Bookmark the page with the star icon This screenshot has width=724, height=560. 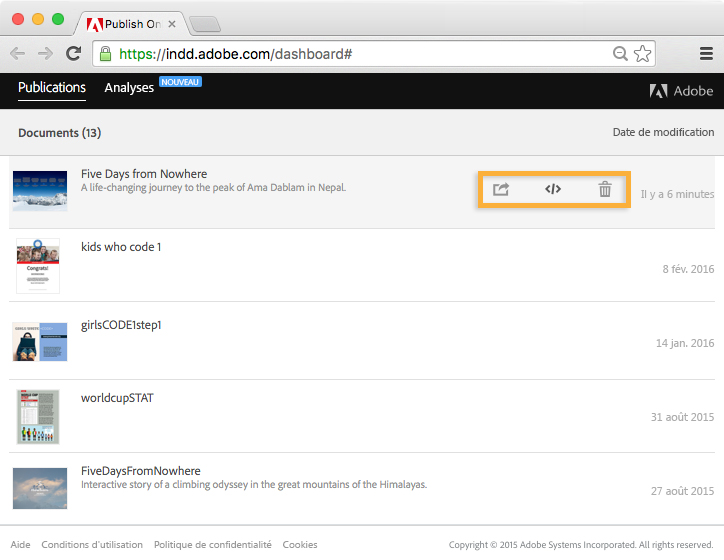(x=643, y=54)
